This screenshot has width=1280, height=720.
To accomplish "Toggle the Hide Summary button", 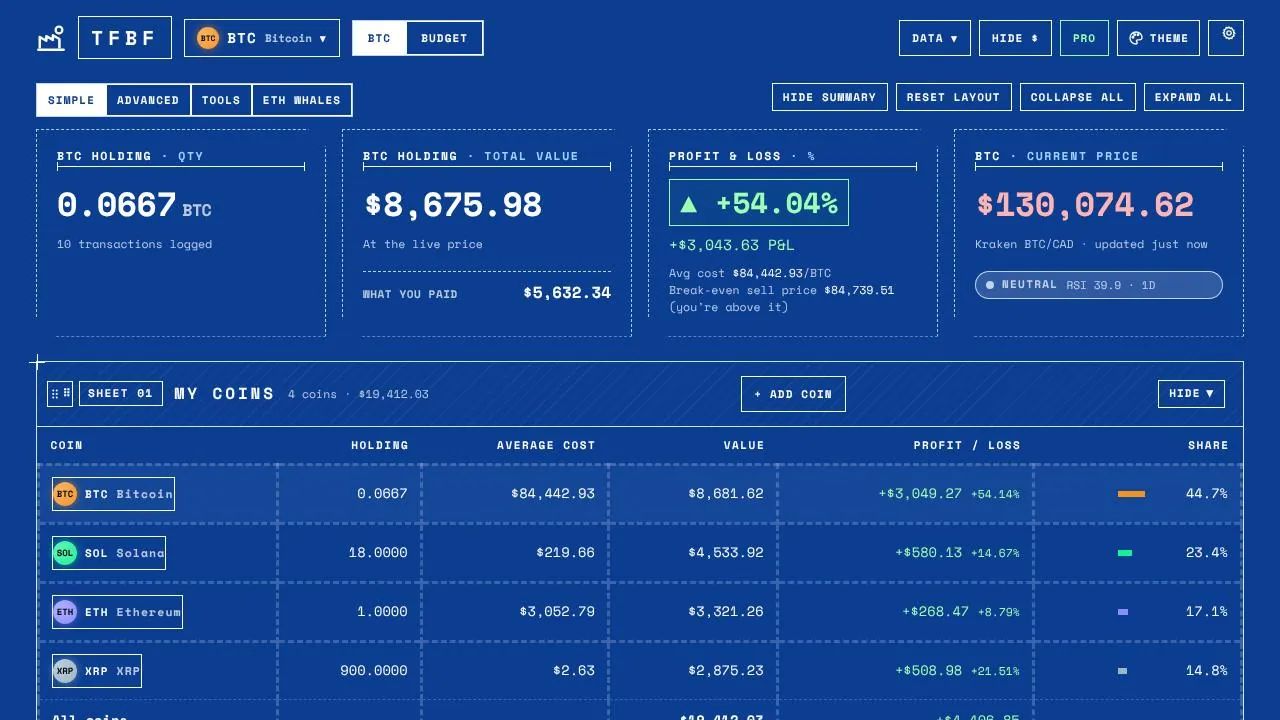I will 829,97.
